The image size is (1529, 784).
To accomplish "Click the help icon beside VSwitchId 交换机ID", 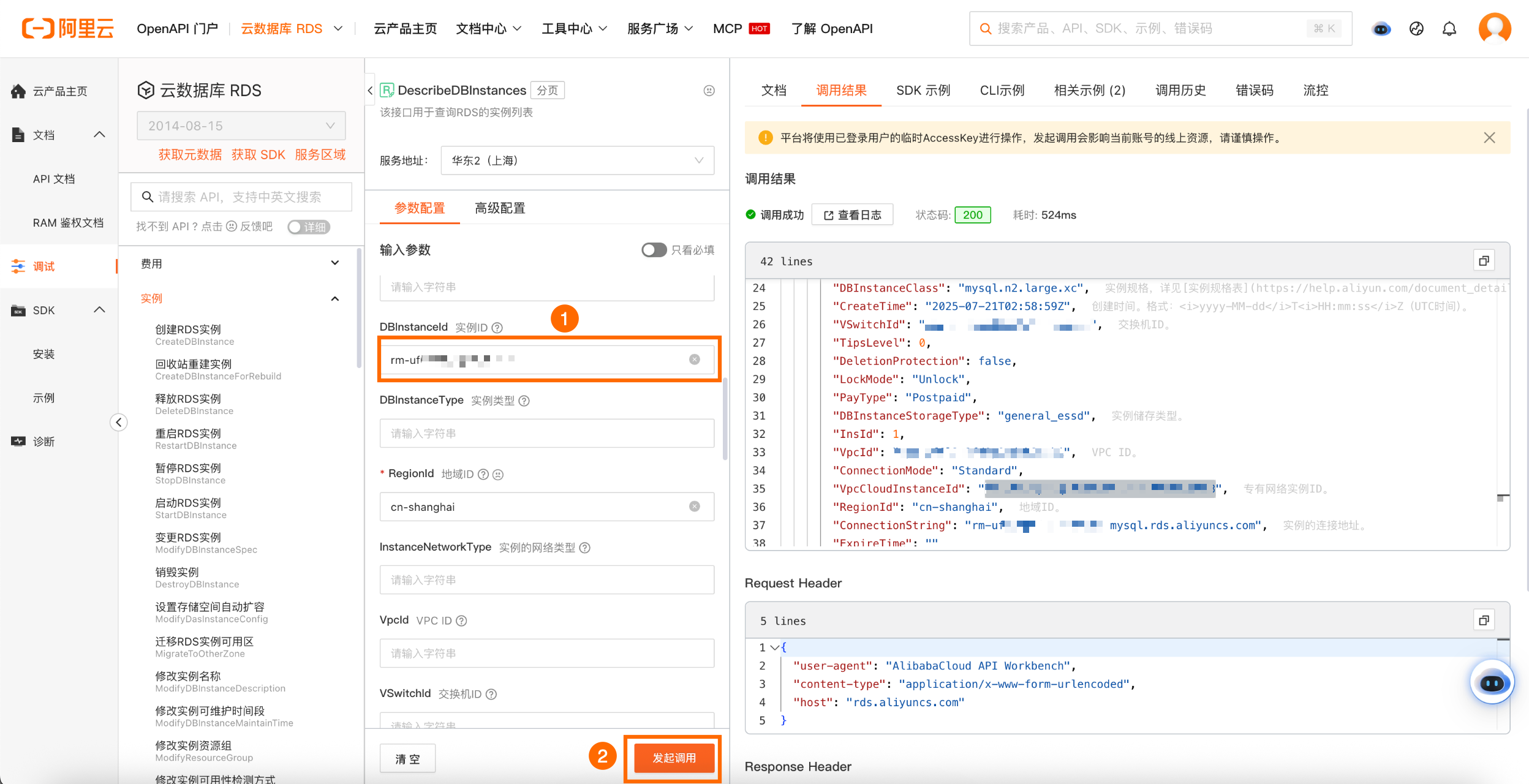I will (491, 694).
